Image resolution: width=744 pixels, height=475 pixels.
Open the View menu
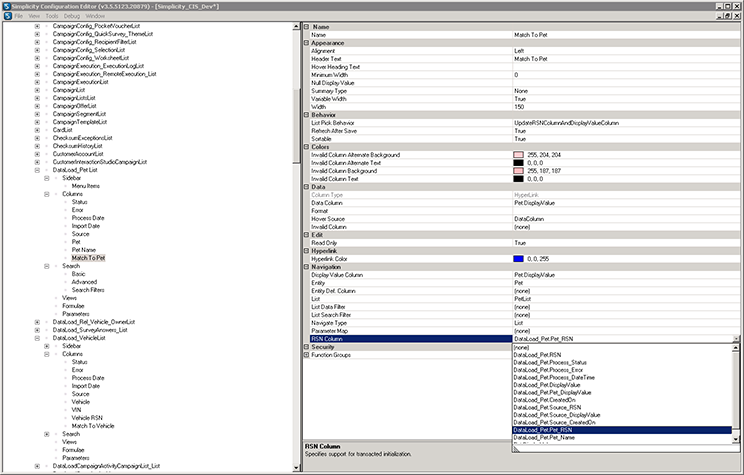34,16
